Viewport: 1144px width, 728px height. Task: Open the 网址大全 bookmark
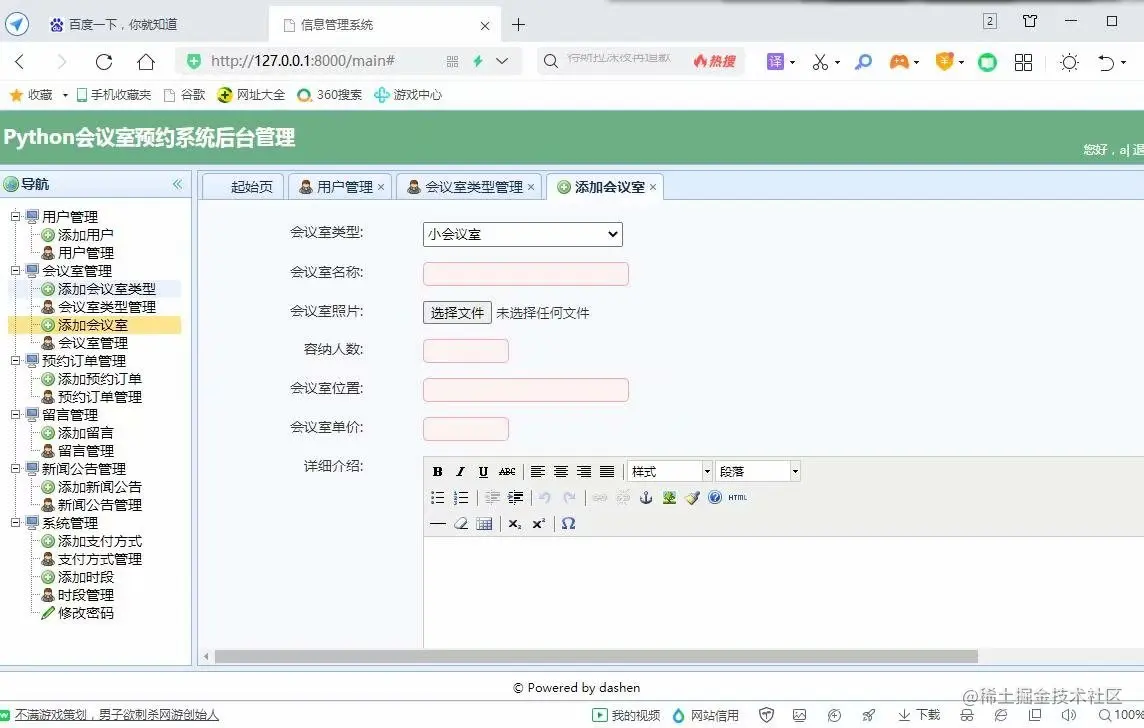pos(252,95)
